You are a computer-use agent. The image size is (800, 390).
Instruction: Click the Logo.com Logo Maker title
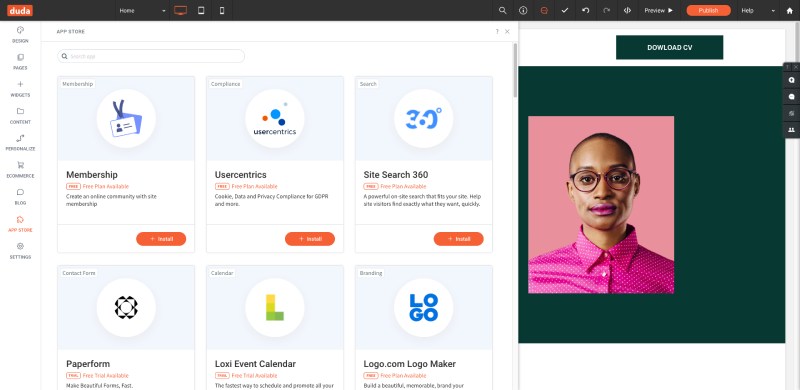410,364
